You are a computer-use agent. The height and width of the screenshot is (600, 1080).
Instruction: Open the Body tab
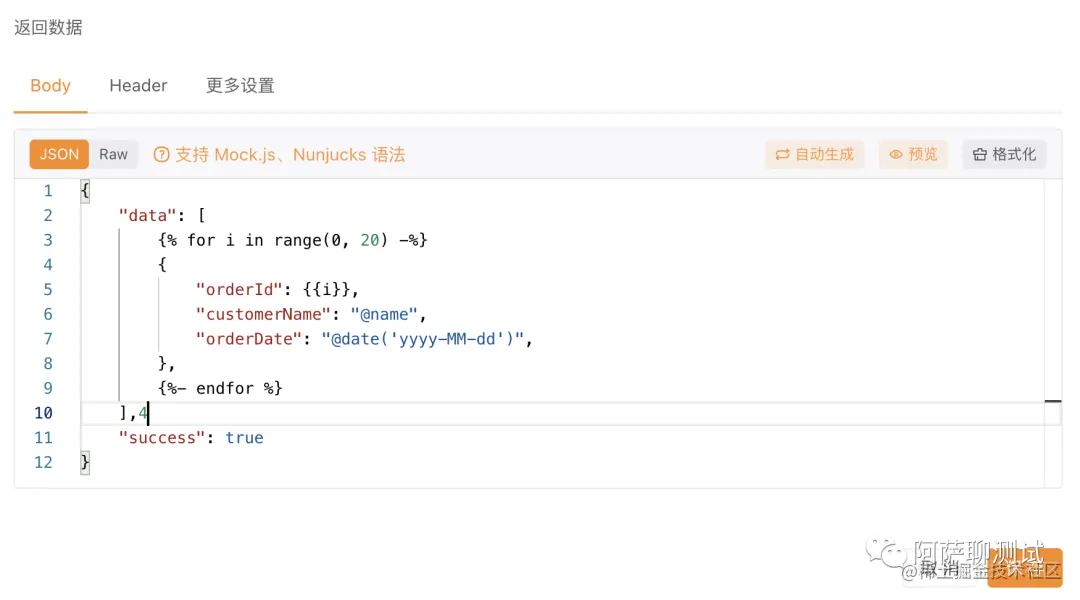click(50, 86)
